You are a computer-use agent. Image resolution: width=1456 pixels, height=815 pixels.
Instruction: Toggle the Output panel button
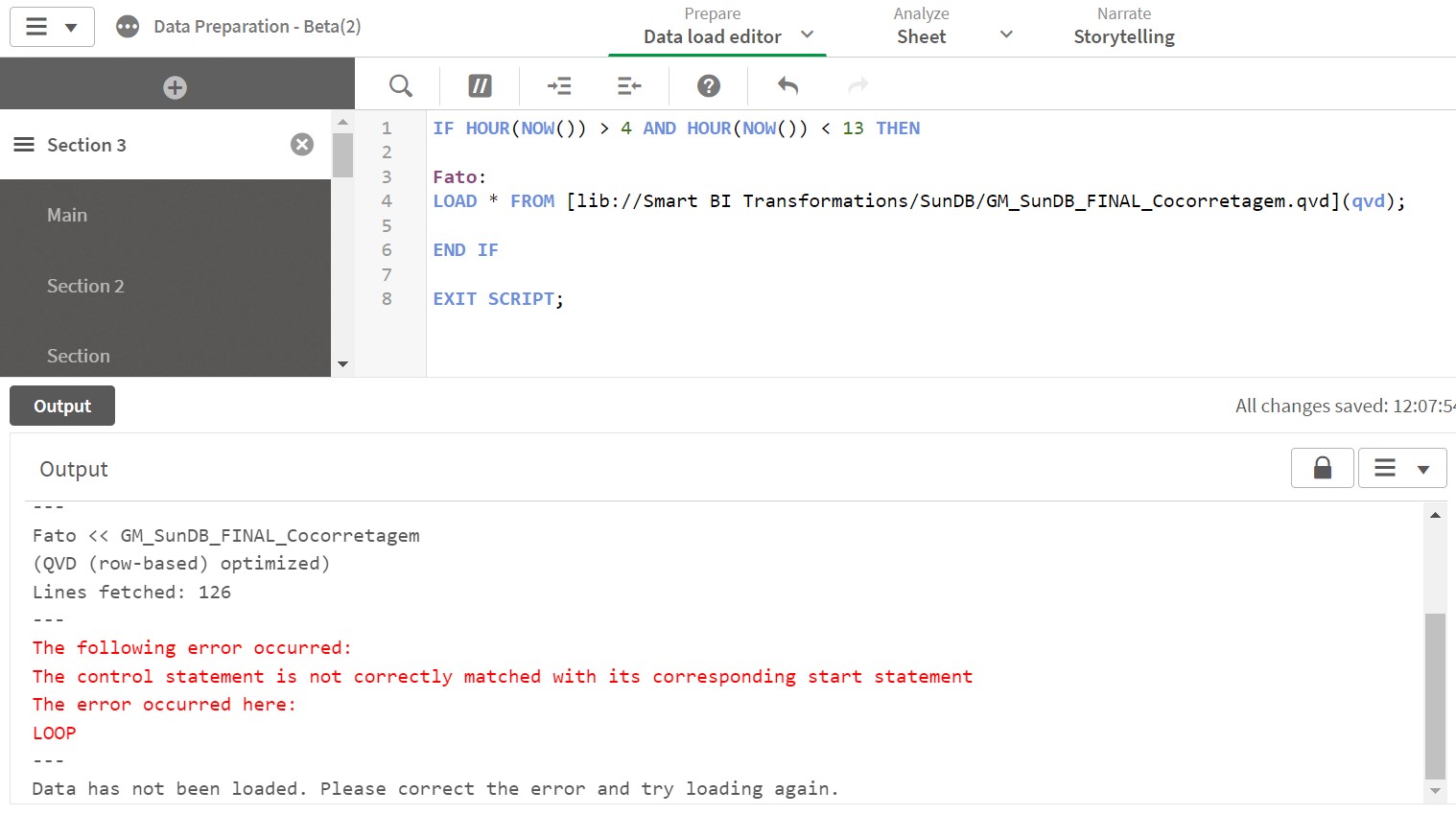62,406
